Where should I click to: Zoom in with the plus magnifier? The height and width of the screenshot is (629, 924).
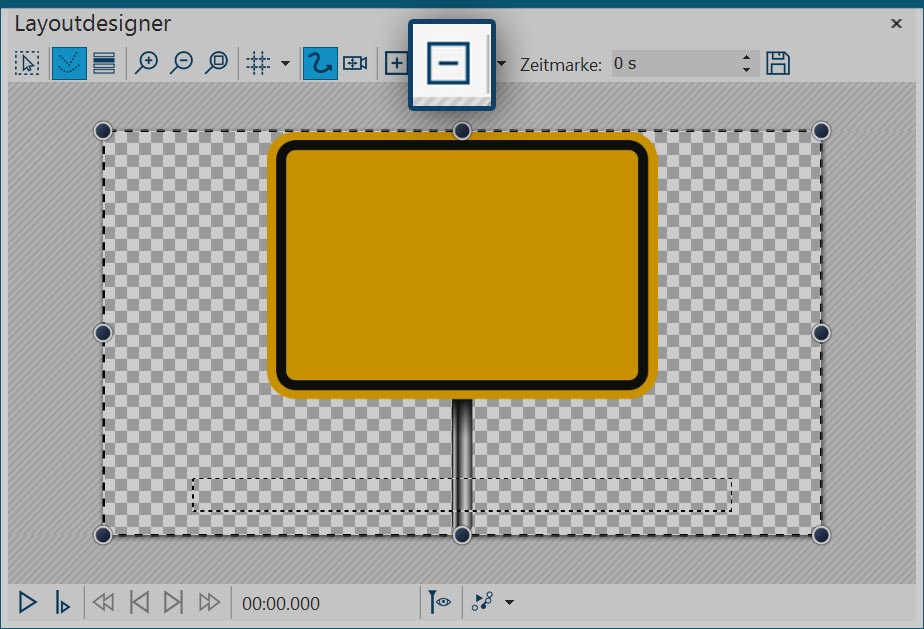147,64
